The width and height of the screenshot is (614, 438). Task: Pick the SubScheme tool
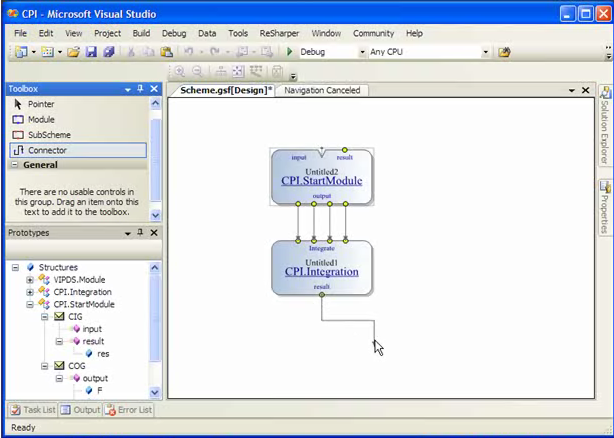pyautogui.click(x=48, y=134)
